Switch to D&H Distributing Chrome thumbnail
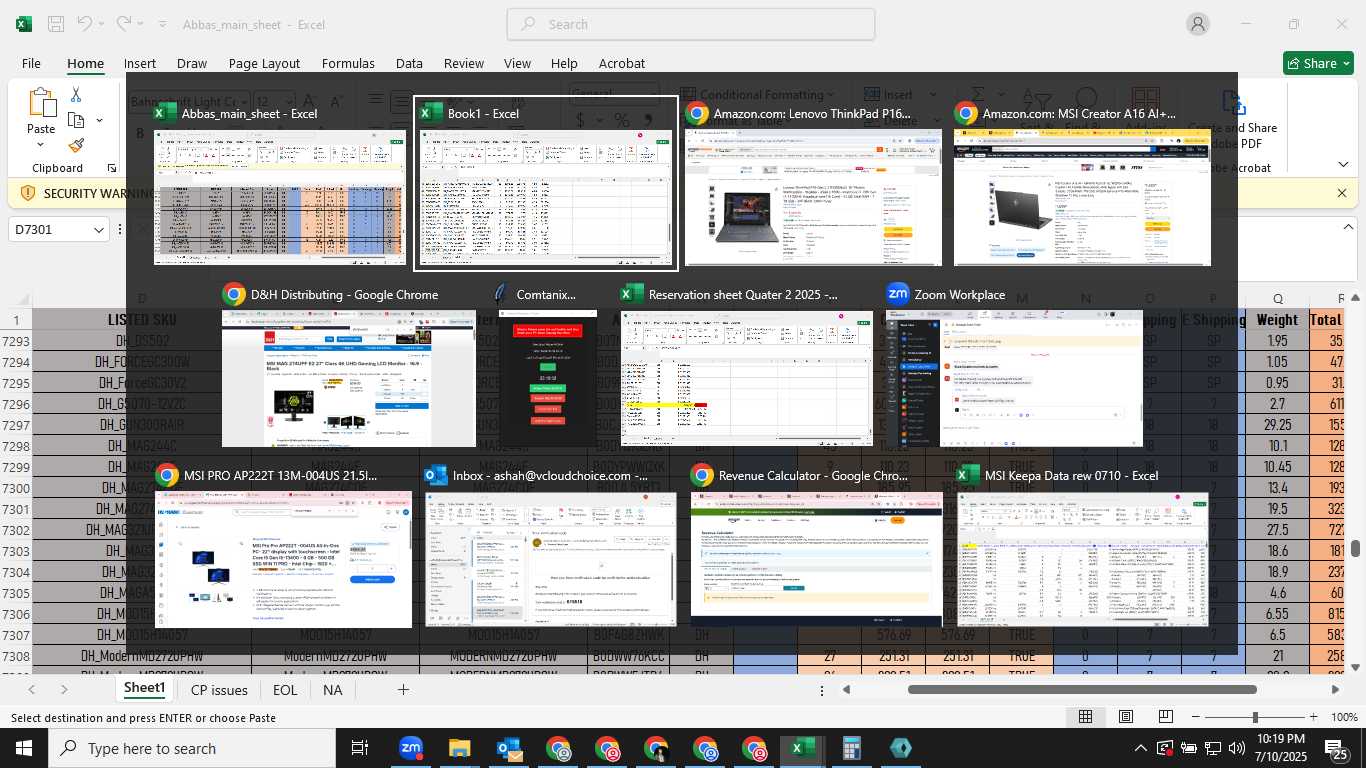The height and width of the screenshot is (768, 1366). pyautogui.click(x=348, y=365)
